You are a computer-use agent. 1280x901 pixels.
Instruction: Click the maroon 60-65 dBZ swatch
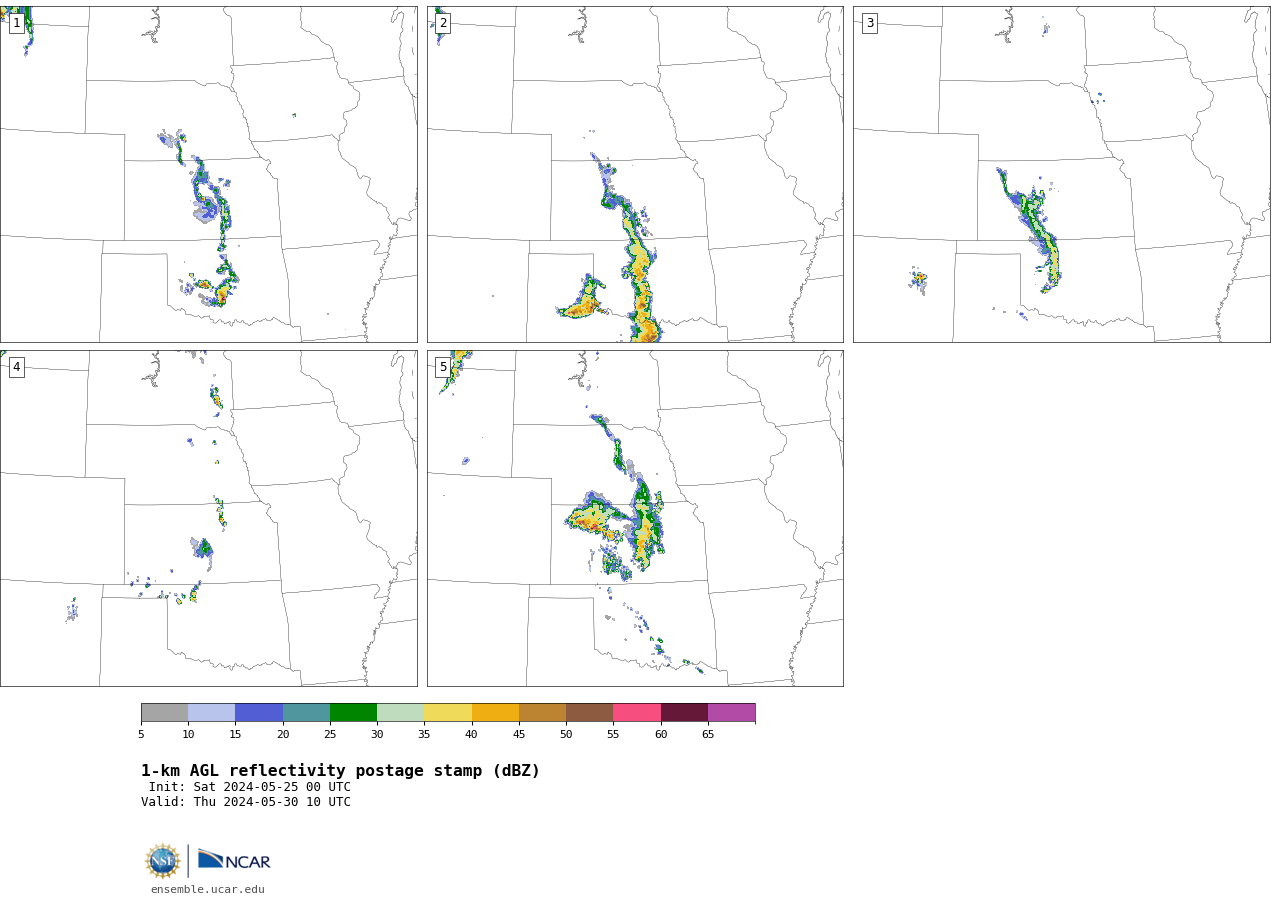tap(684, 713)
